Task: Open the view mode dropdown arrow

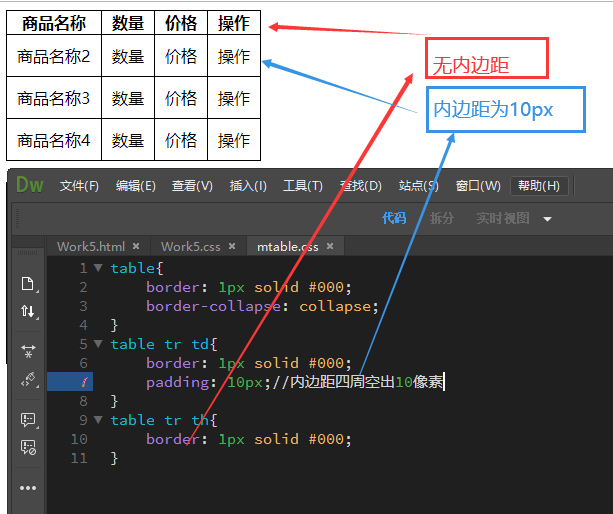Action: point(547,219)
